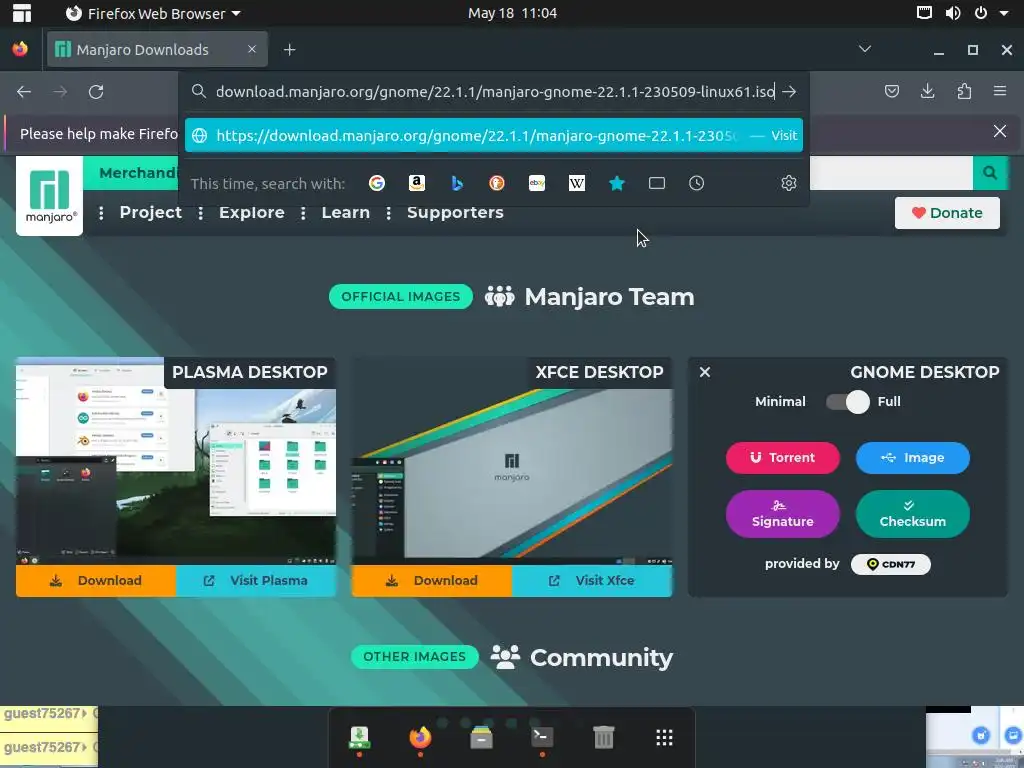Click the OTHER IMAGES badge

click(415, 657)
